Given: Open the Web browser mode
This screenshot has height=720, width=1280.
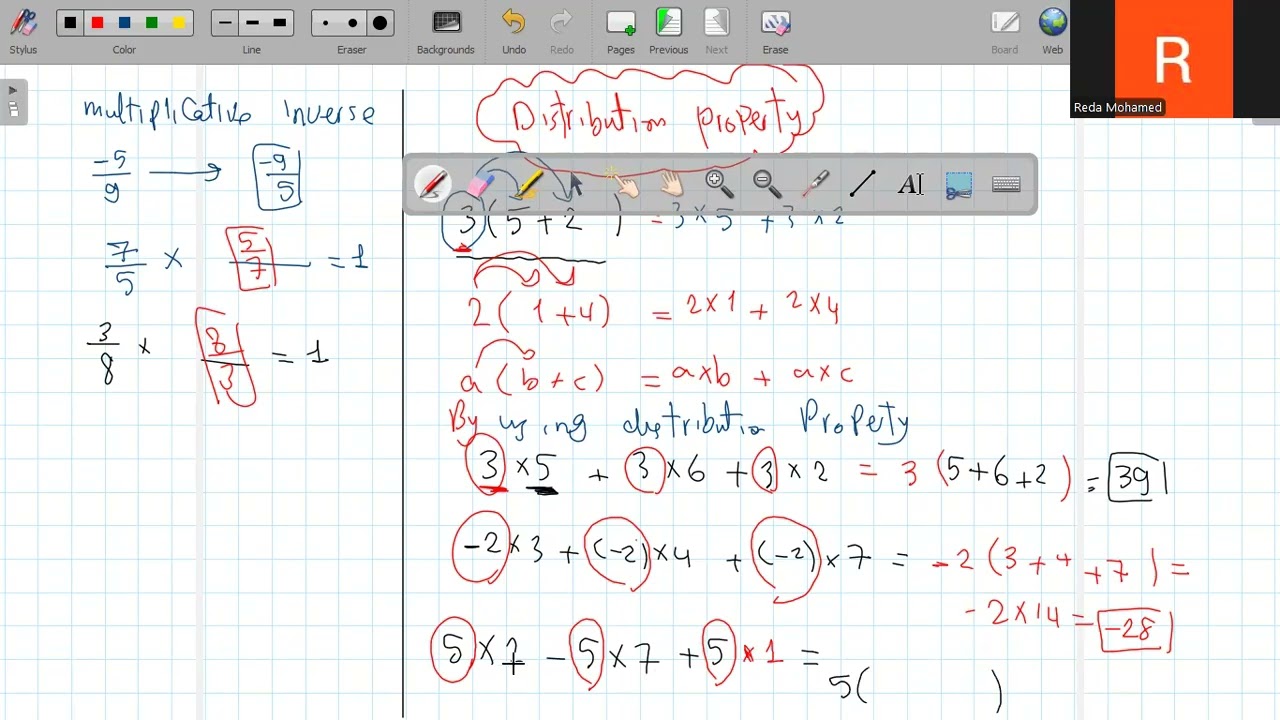Looking at the screenshot, I should pyautogui.click(x=1053, y=31).
